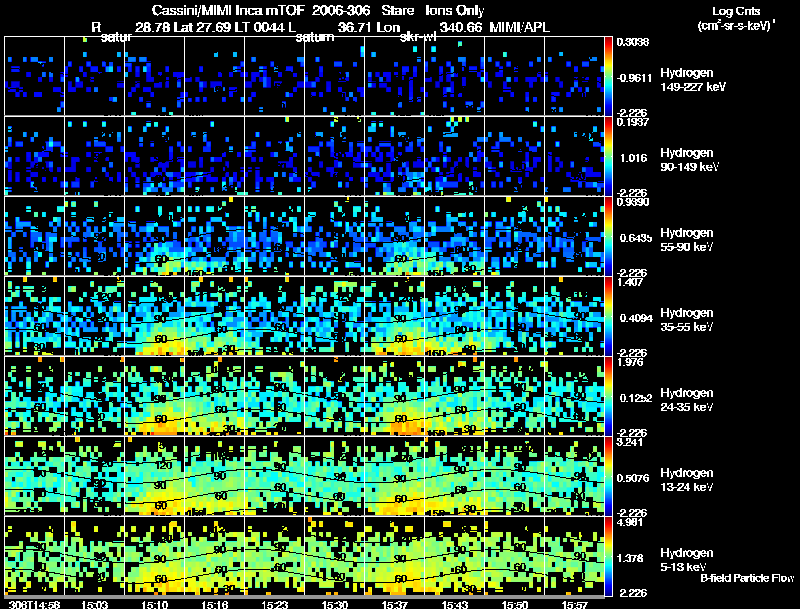The width and height of the screenshot is (800, 609).
Task: Click the colorbar beside the 35-55 keV row
Action: [x=608, y=316]
